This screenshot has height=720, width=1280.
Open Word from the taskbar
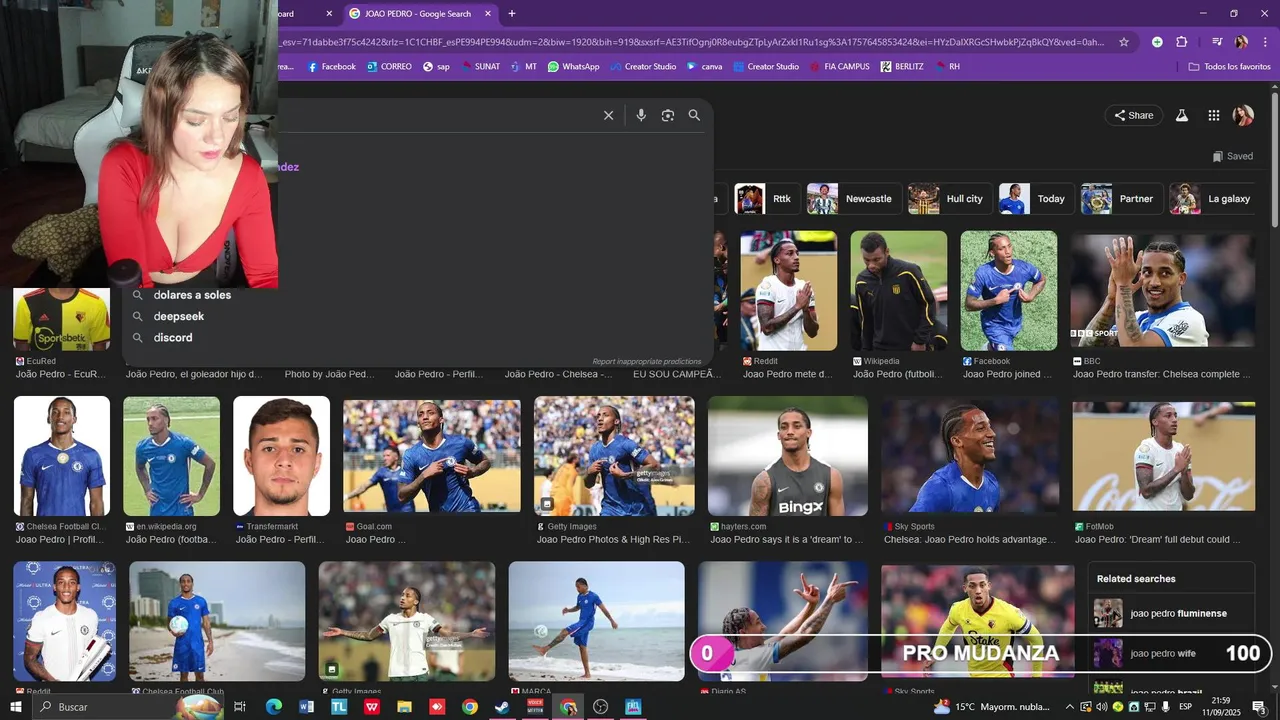click(307, 707)
